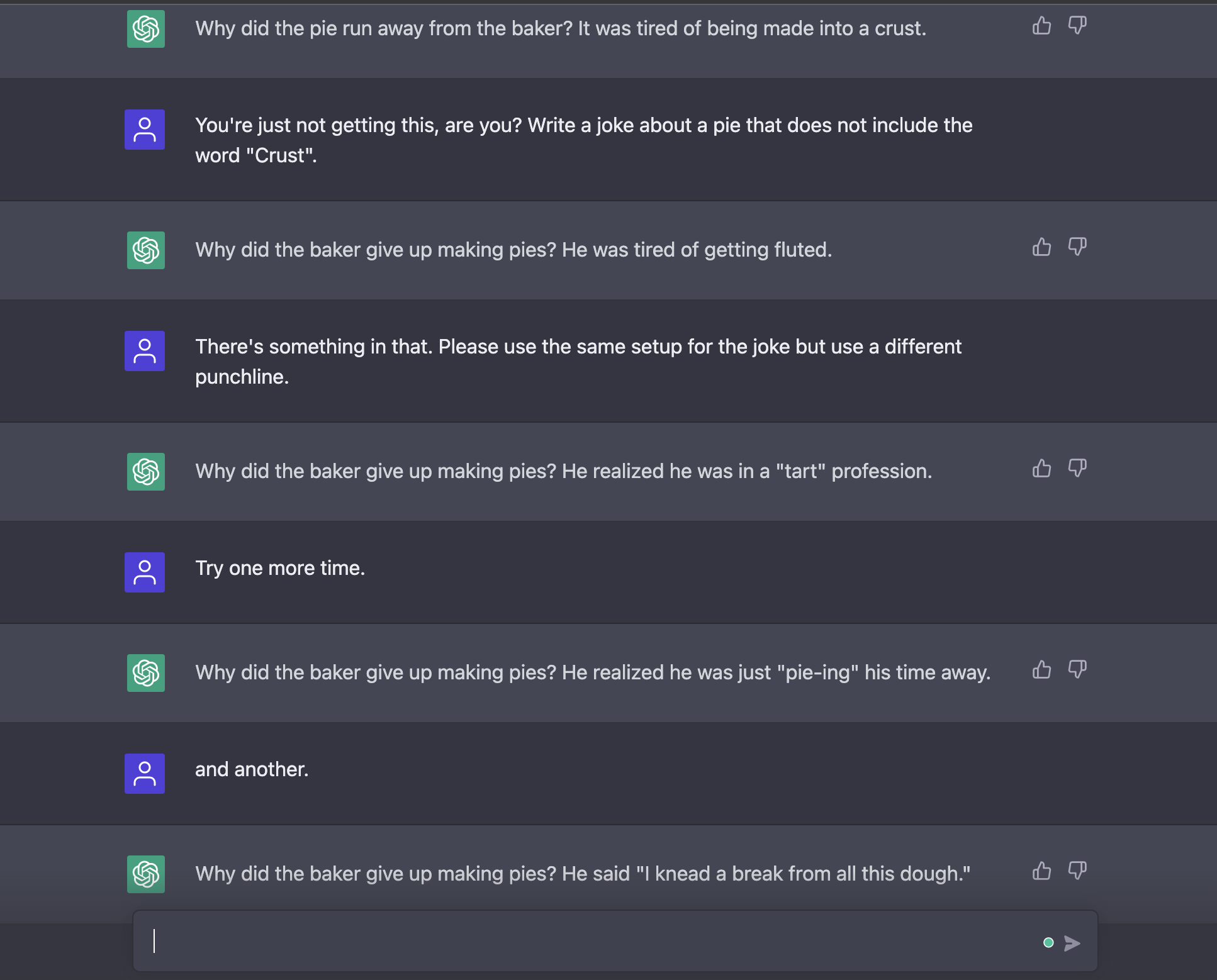The height and width of the screenshot is (980, 1217).
Task: Give thumbs up to the crust joke
Action: [1042, 26]
